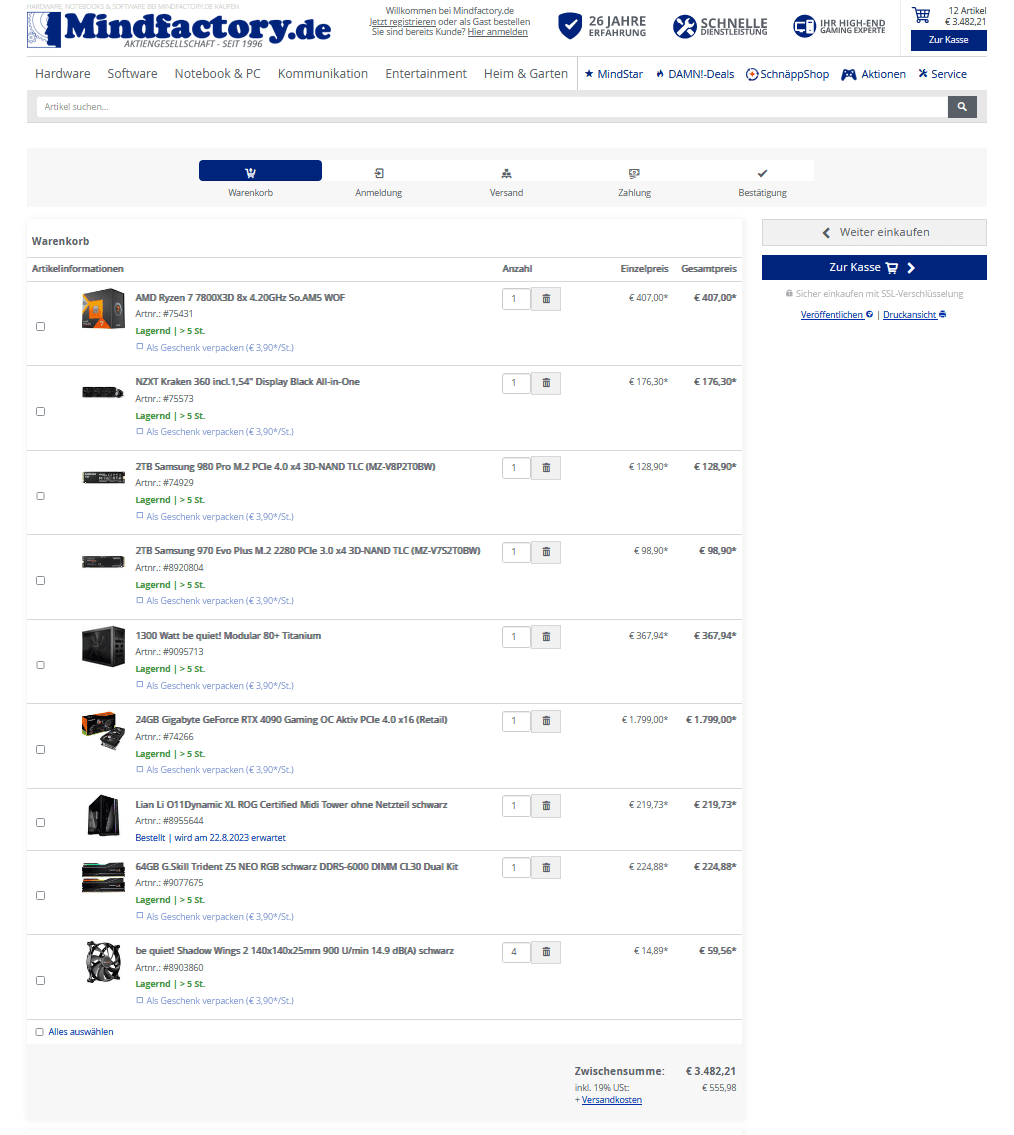Click the Versand step shipping icon
Viewport: 1014px width, 1135px height.
[506, 173]
